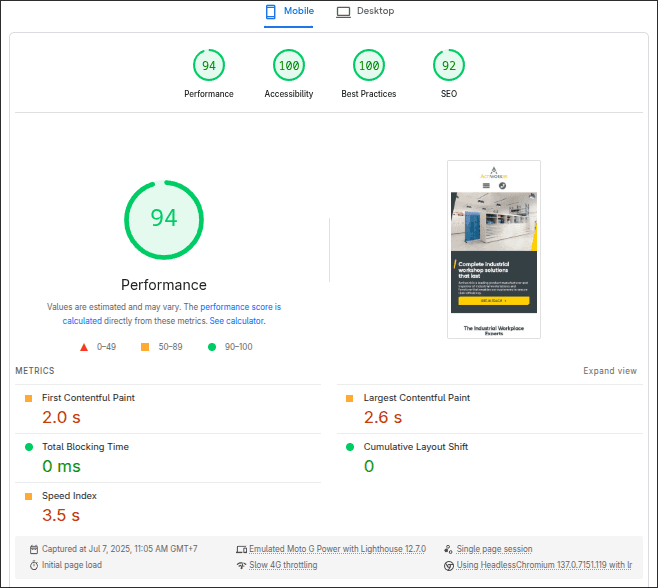Click the mobile page screenshot thumbnail
Screen dimensions: 658x588
(494, 249)
